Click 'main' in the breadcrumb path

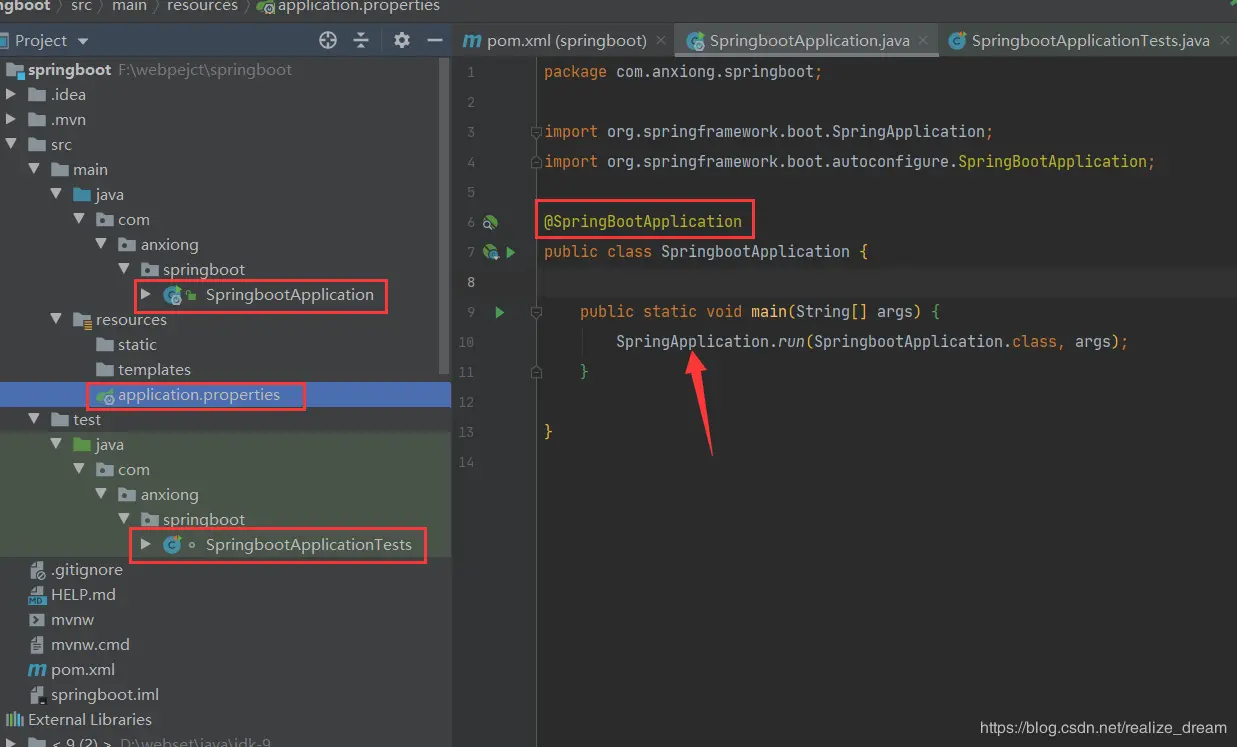coord(129,6)
